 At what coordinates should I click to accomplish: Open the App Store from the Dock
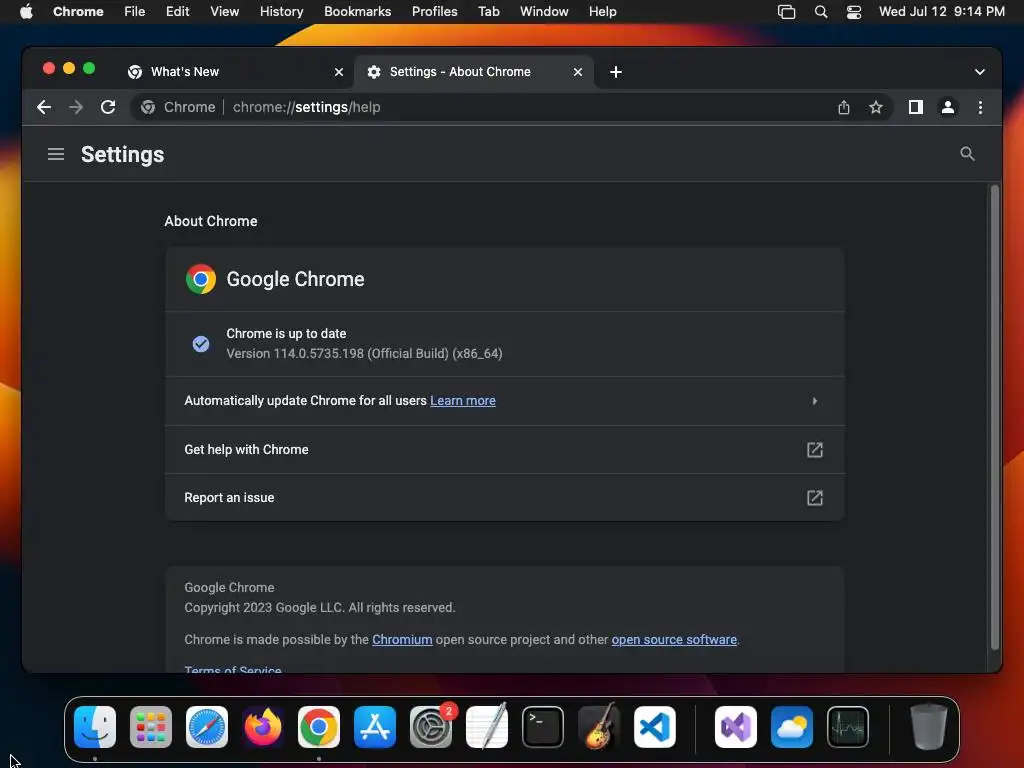click(375, 727)
